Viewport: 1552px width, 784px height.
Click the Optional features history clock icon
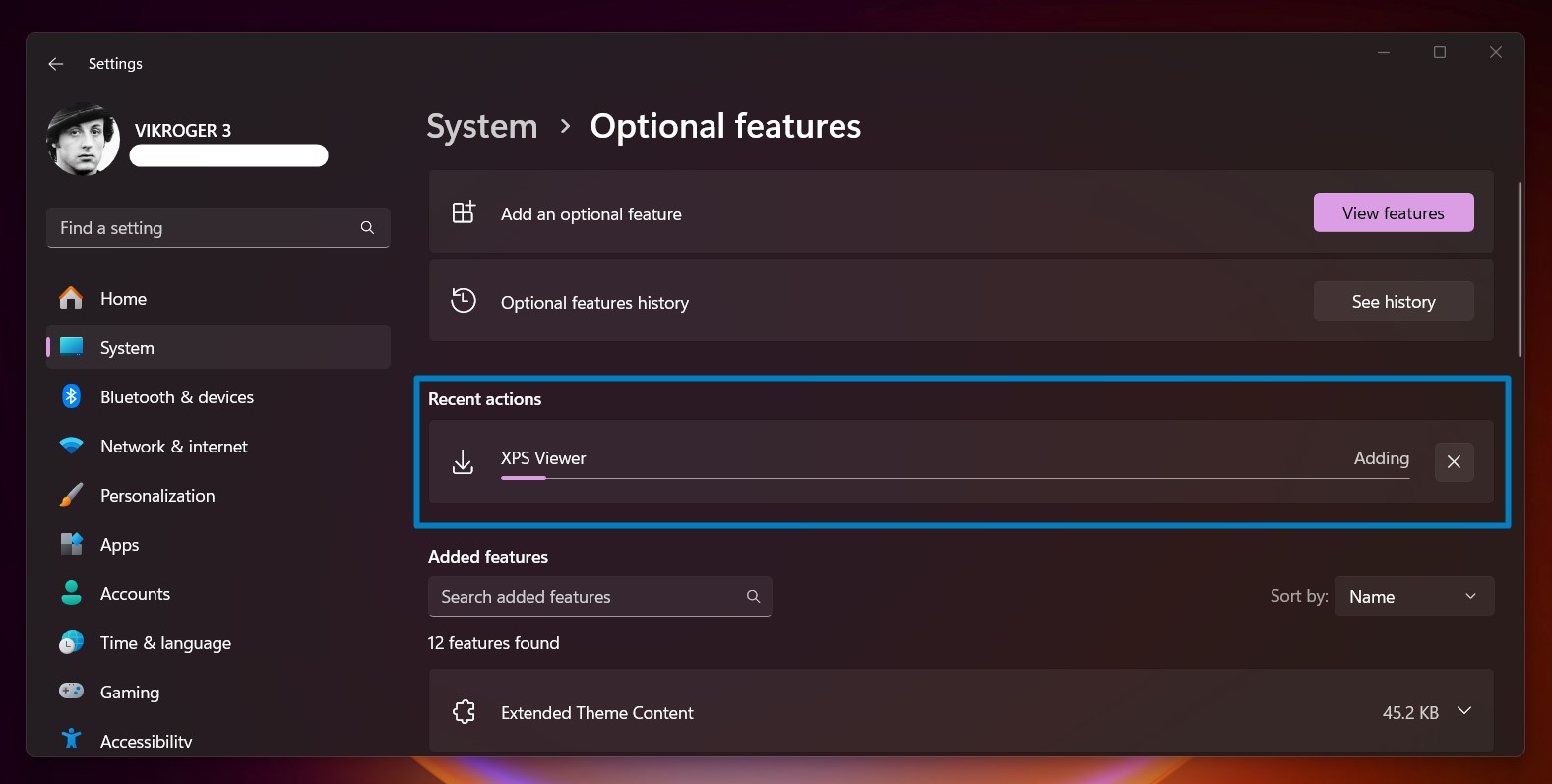[x=464, y=301]
